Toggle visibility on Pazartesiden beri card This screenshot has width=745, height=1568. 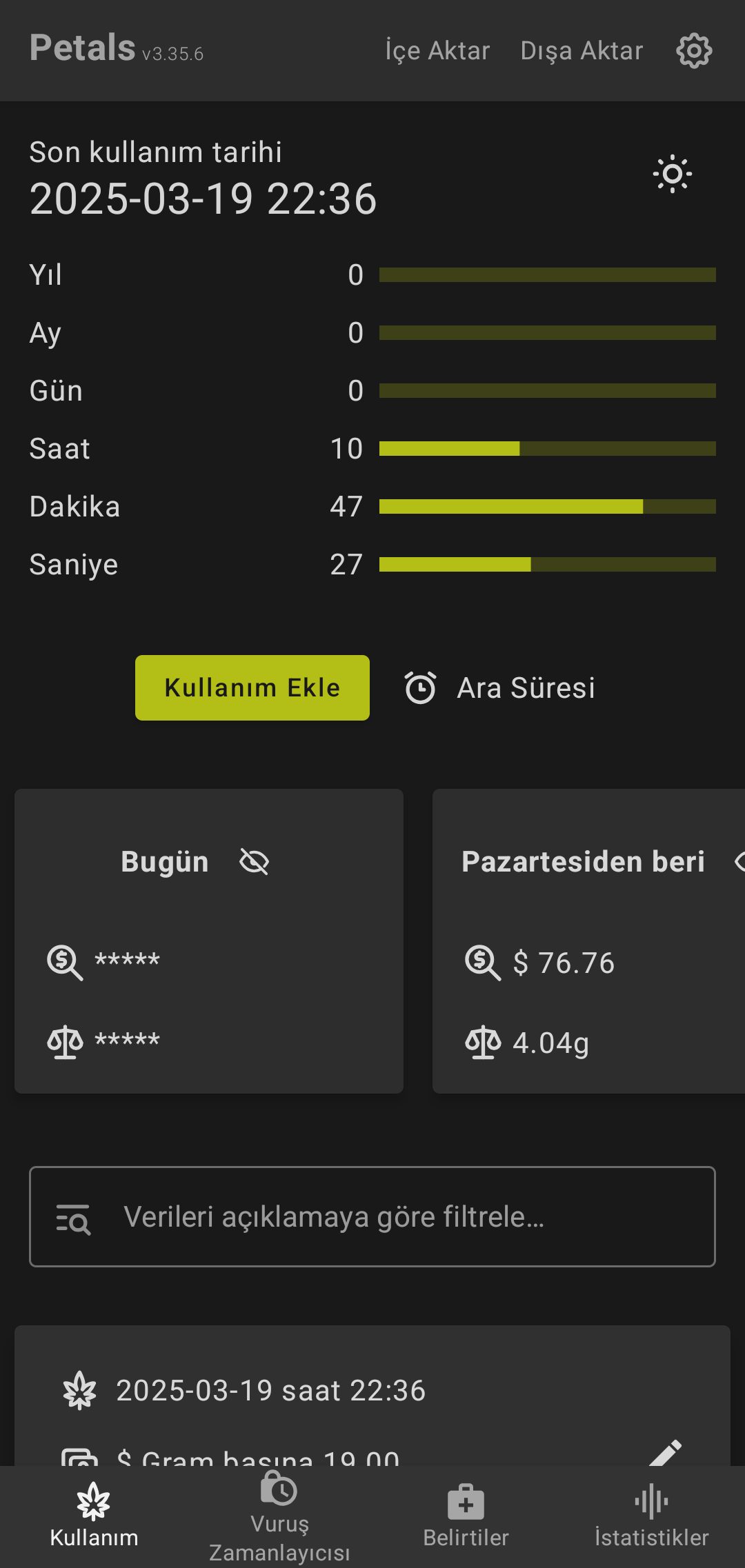click(738, 862)
